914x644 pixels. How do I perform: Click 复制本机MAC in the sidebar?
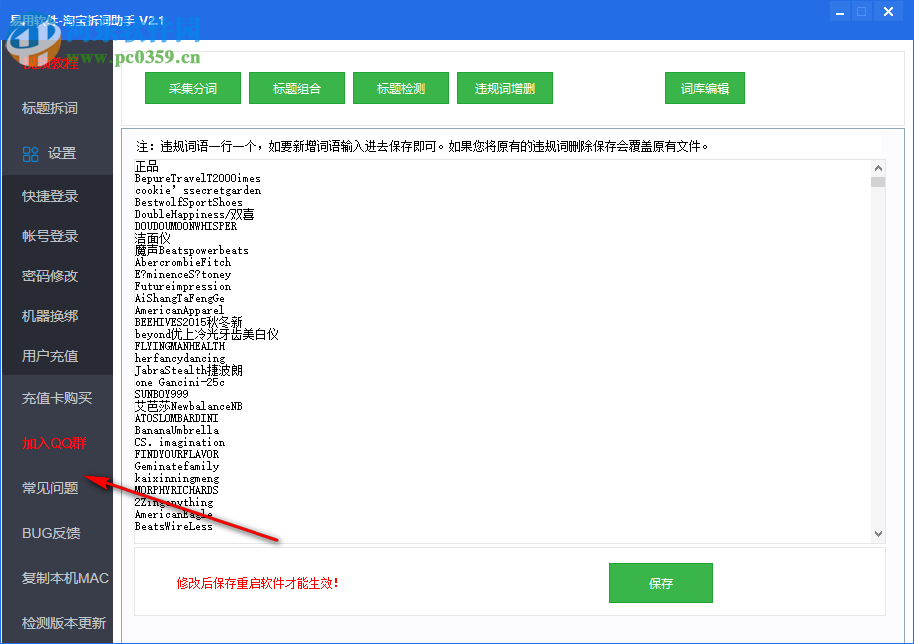65,578
